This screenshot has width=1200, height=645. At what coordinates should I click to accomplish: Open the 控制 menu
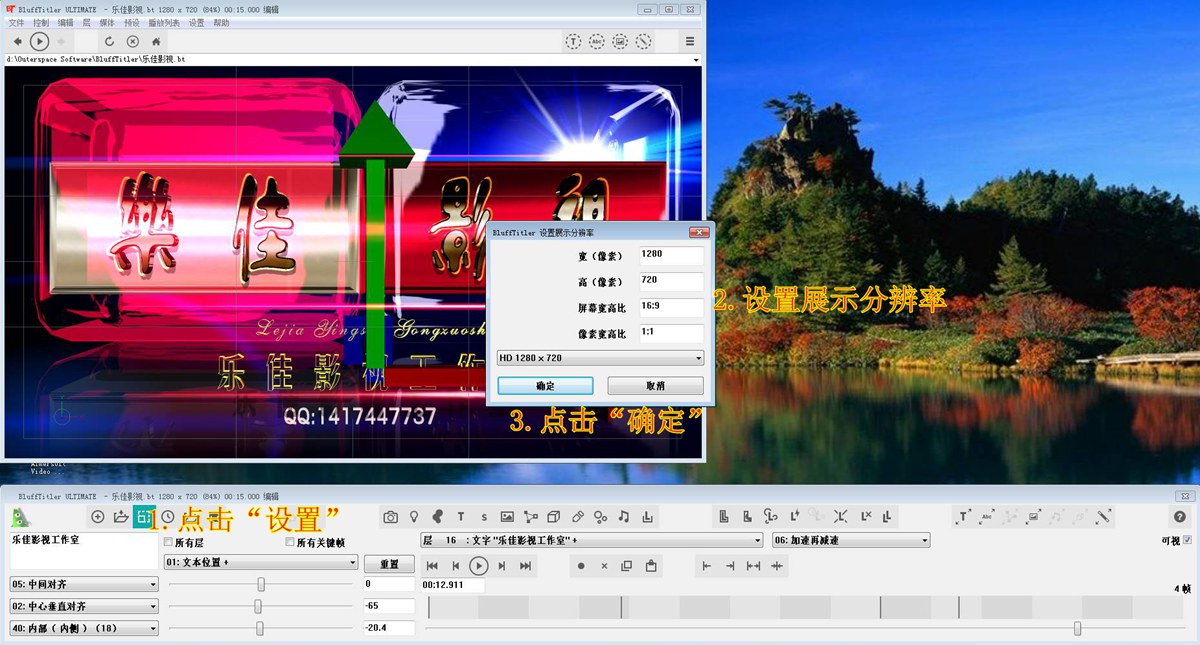point(41,22)
